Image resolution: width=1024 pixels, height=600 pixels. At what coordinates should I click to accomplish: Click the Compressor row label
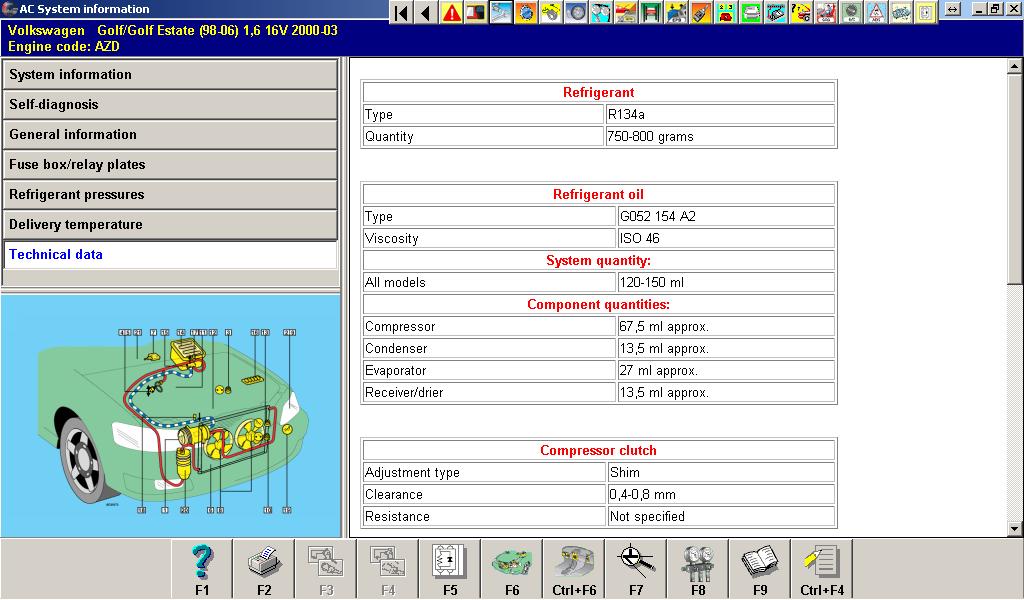490,326
